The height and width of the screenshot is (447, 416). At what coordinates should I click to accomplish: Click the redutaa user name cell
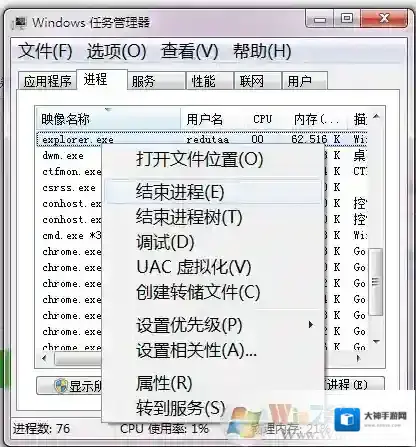click(207, 139)
